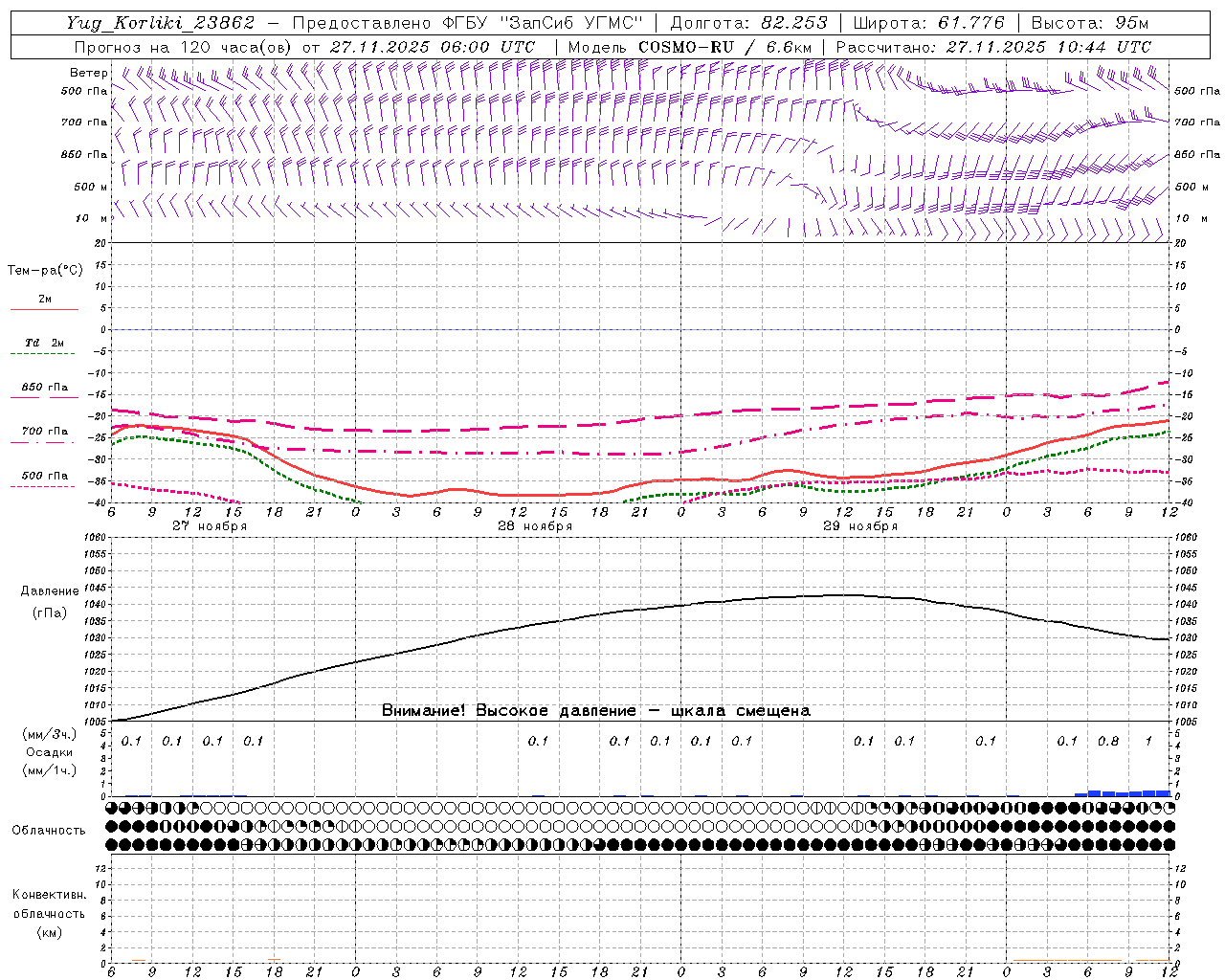The width and height of the screenshot is (1225, 980).
Task: Click the Рассчитано: 27.11.2025 10:44 UTC text
Action: point(993,47)
